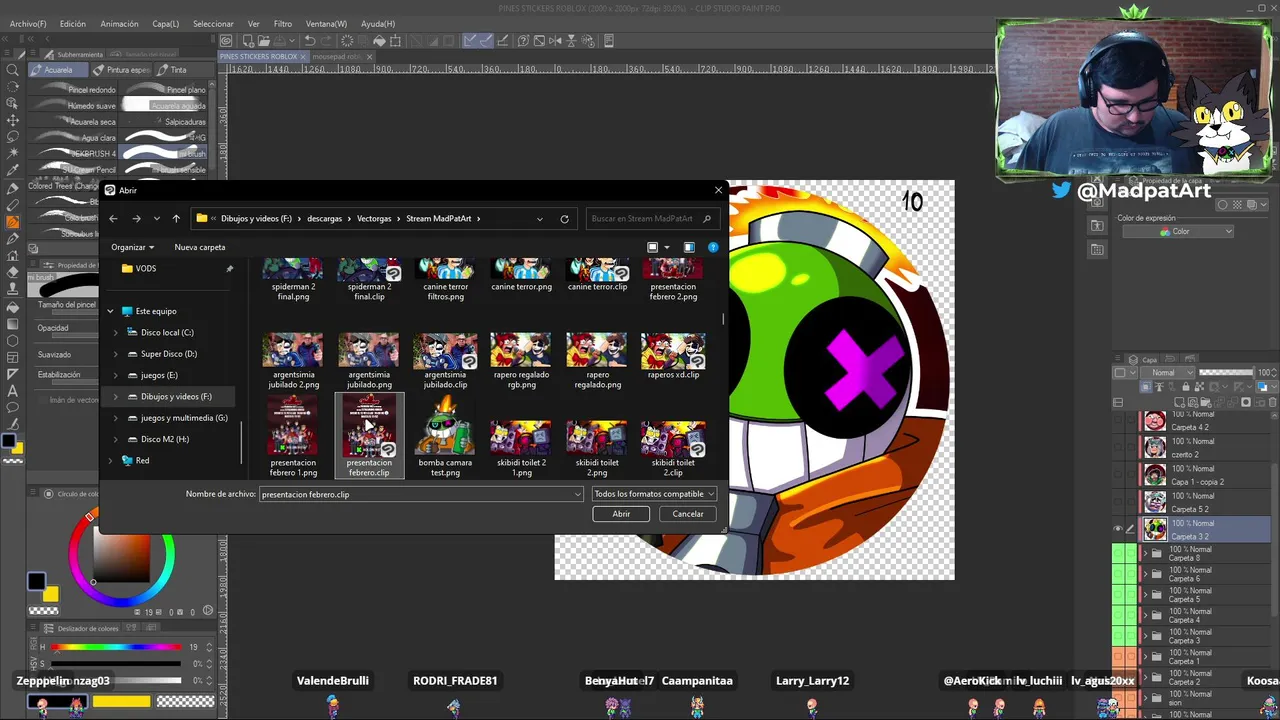Click descargas in the address breadcrumb
1280x720 pixels.
click(x=325, y=219)
